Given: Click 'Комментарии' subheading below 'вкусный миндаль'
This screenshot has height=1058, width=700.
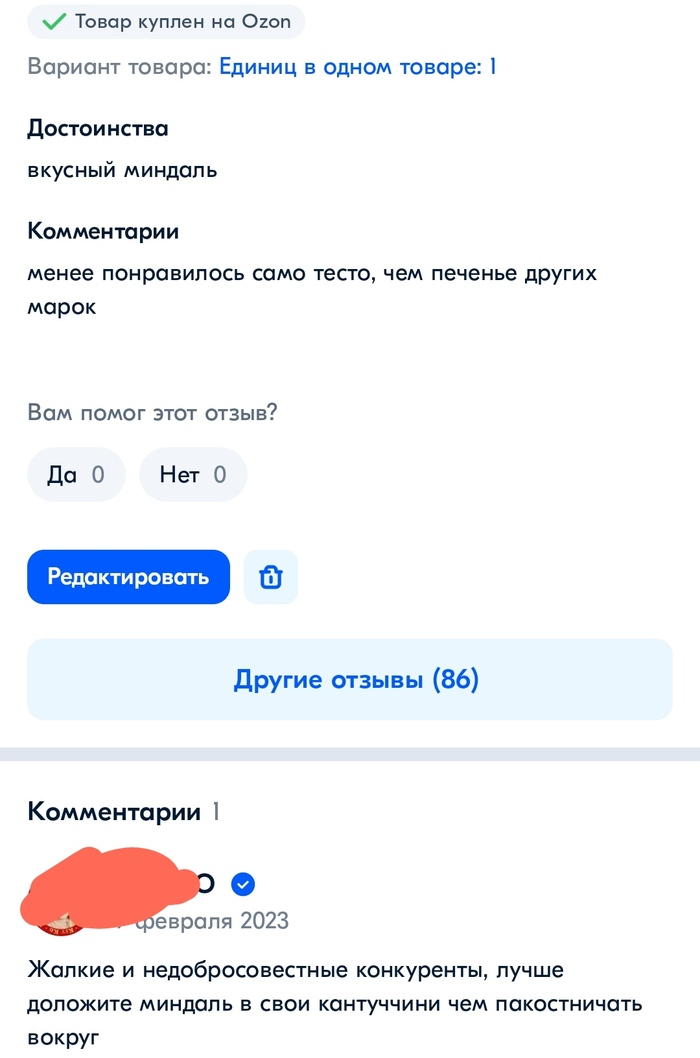Looking at the screenshot, I should (103, 232).
